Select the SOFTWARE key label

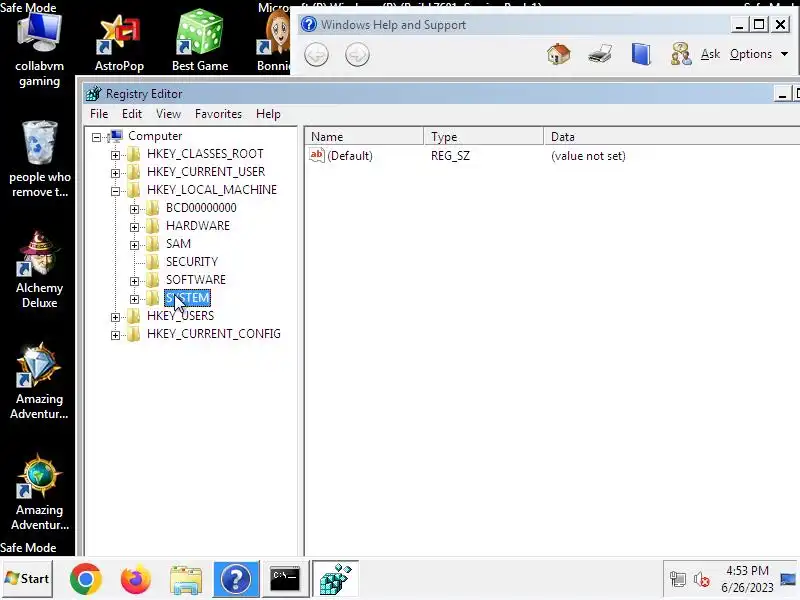tap(196, 280)
